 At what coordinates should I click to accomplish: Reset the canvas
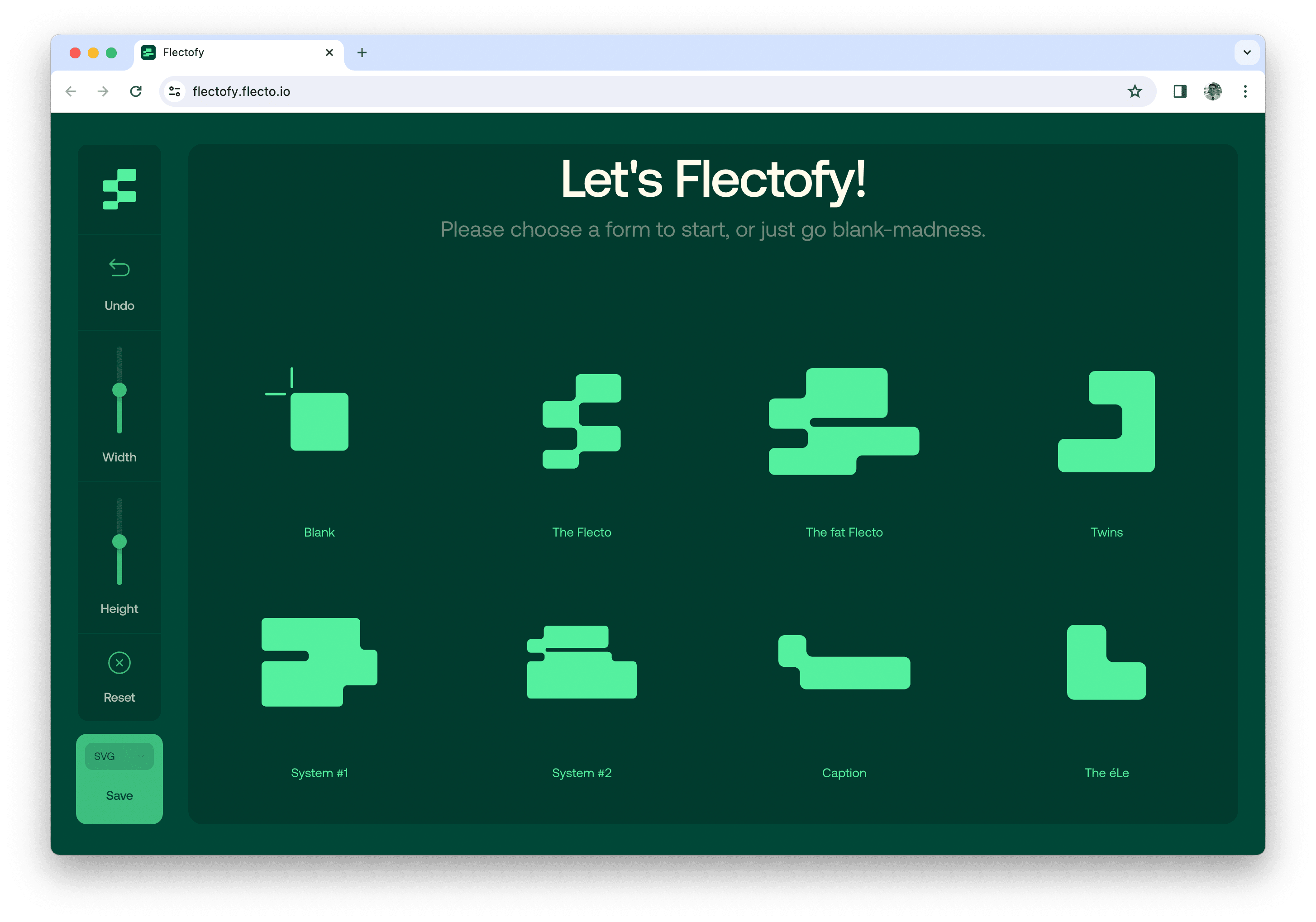119,663
